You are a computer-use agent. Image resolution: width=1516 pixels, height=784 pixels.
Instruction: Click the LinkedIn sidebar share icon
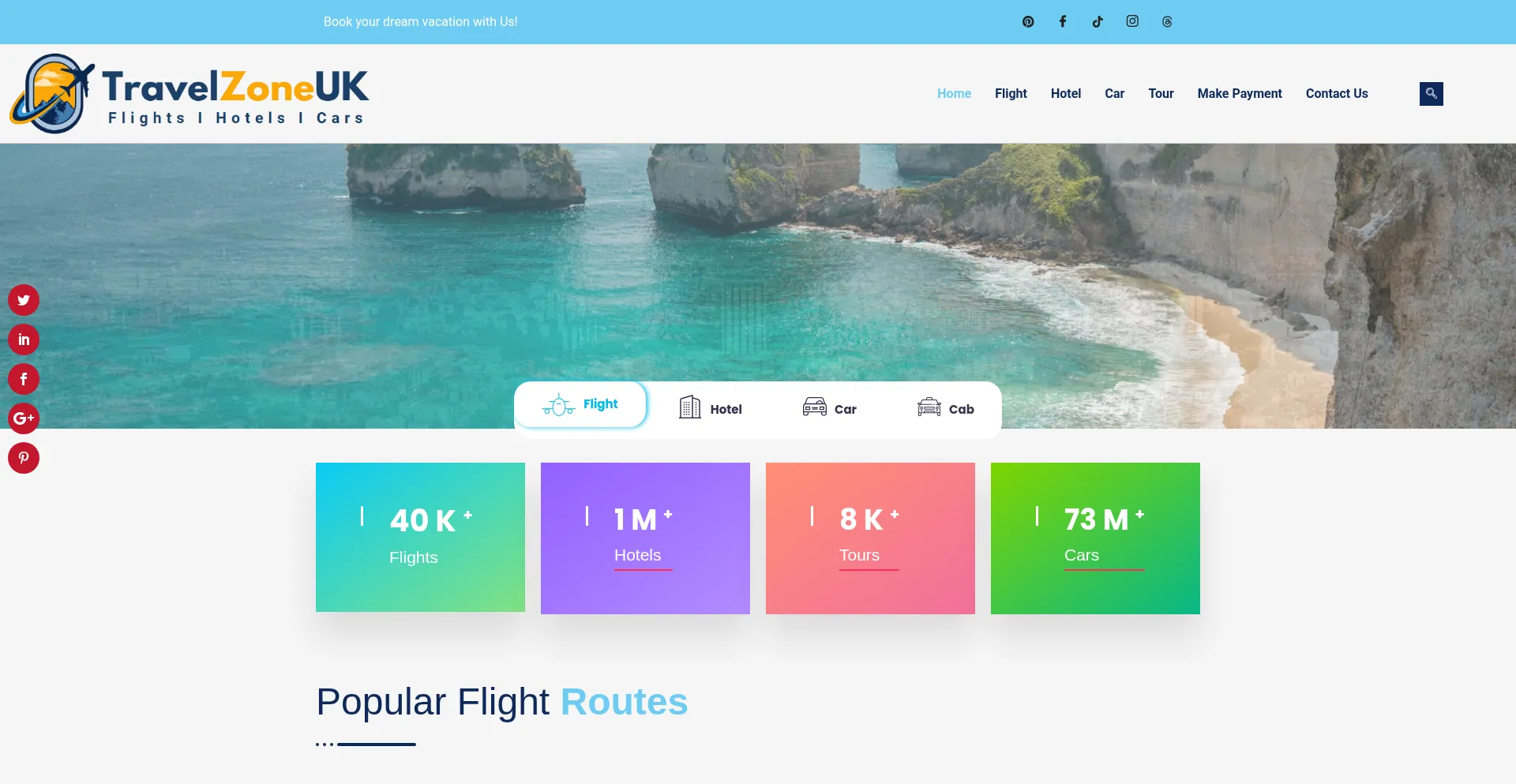[24, 339]
